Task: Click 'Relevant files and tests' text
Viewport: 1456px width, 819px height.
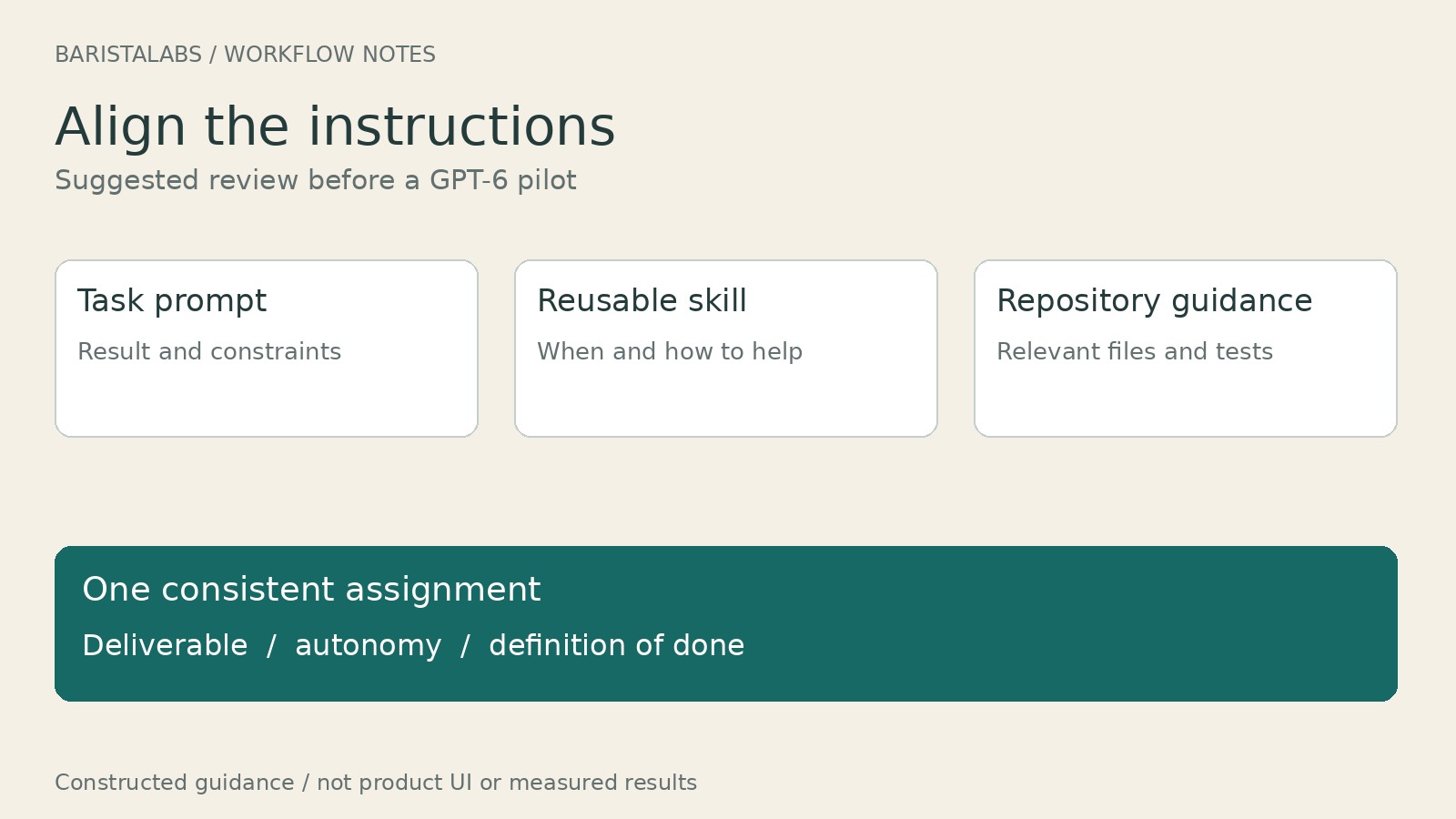Action: [1135, 351]
